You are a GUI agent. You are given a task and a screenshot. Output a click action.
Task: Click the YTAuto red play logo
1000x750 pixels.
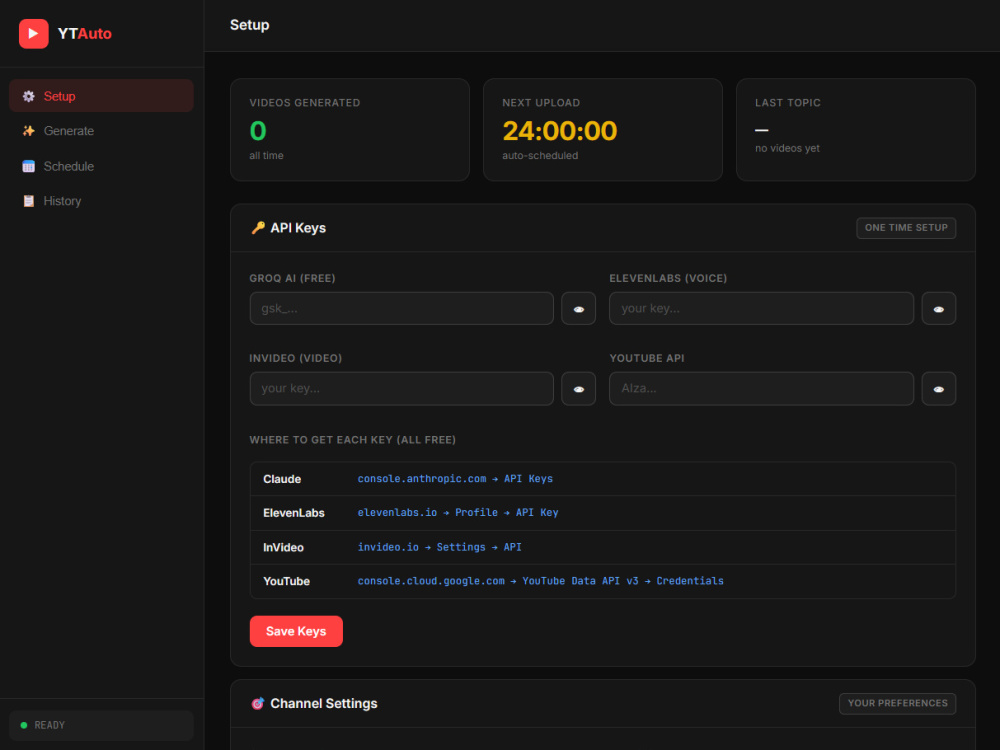34,34
